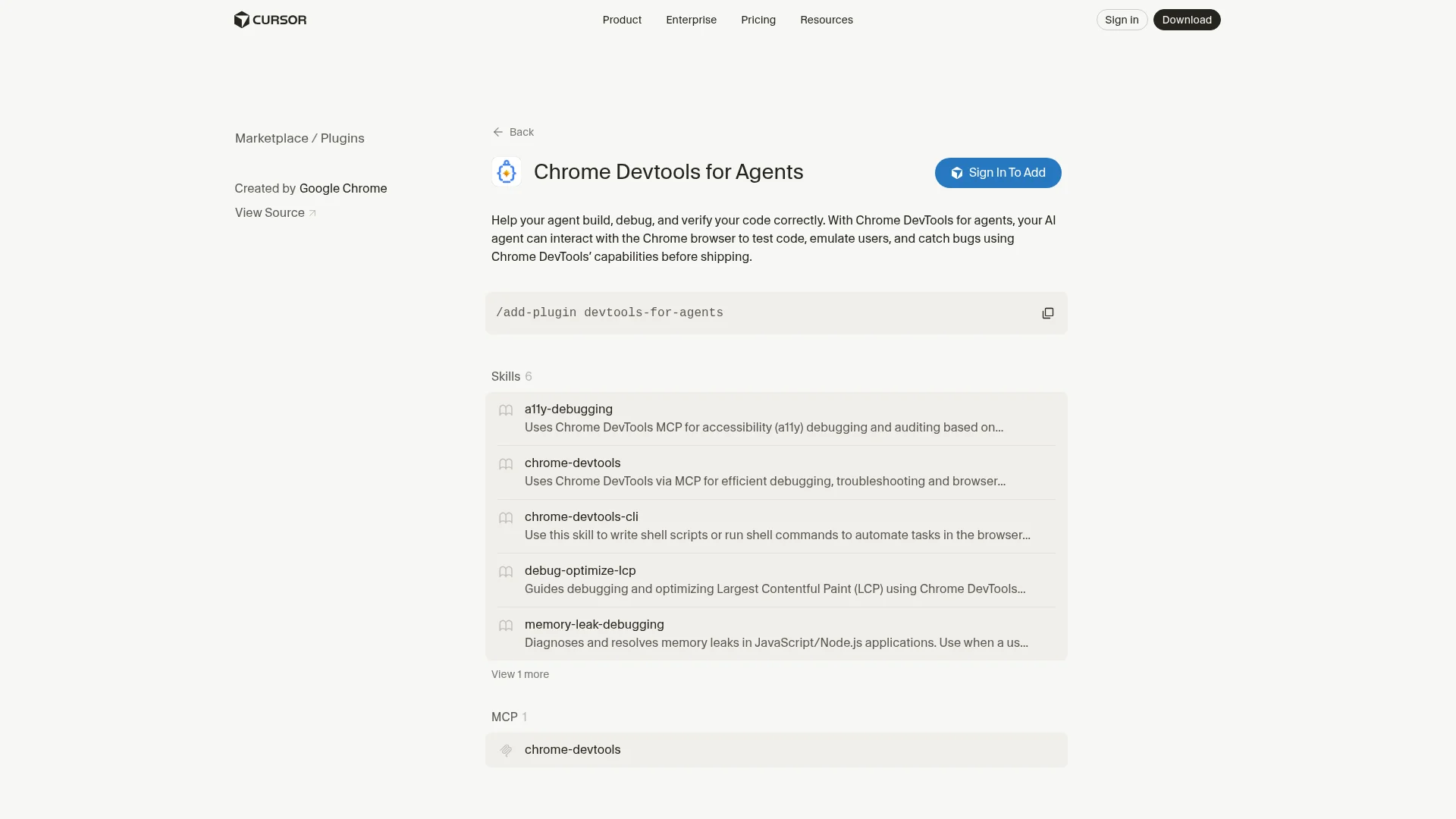The image size is (1456, 819).
Task: Open the Marketplace breadcrumb link
Action: coord(271,138)
